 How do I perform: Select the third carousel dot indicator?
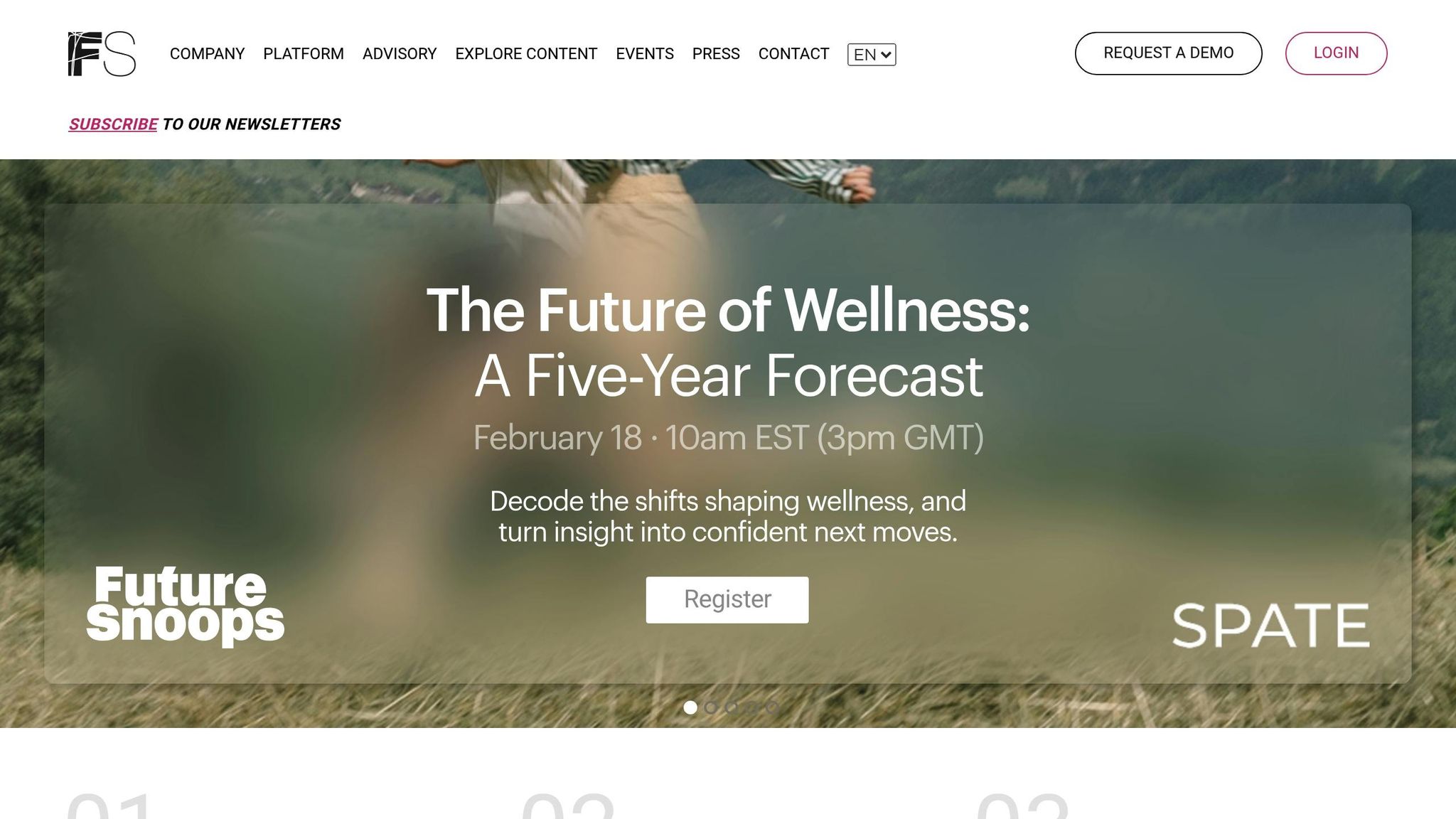click(732, 707)
